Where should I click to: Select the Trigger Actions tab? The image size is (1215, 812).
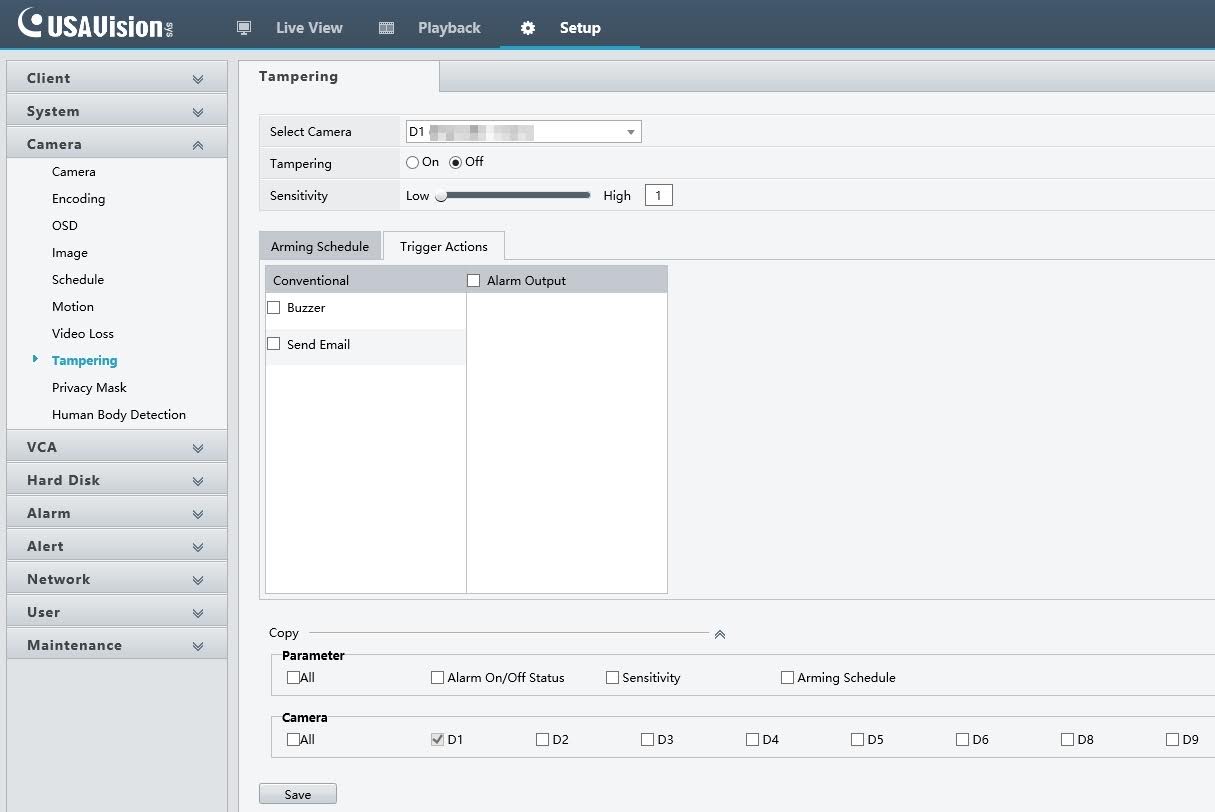point(444,246)
